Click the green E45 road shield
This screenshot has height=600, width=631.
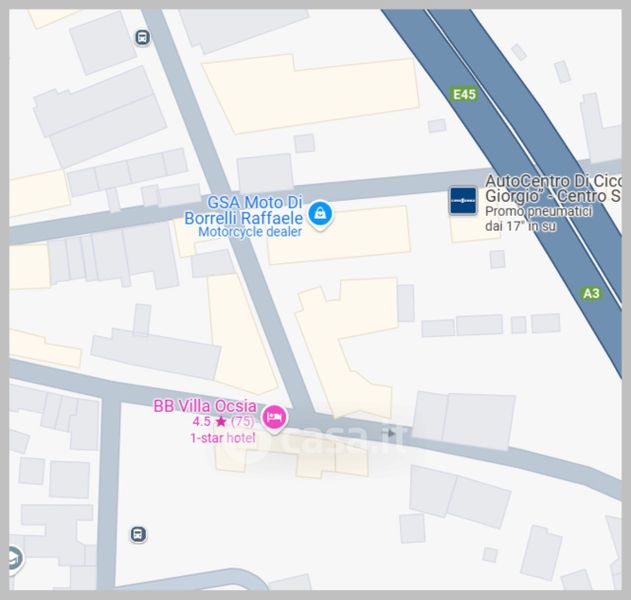pyautogui.click(x=464, y=95)
